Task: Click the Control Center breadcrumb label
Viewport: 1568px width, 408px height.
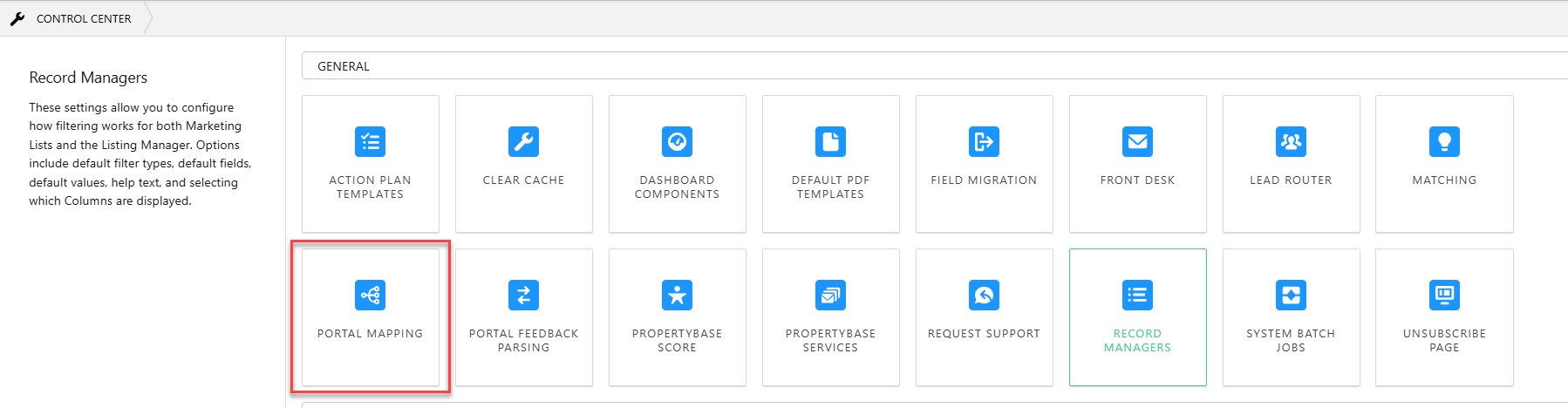Action: click(84, 18)
